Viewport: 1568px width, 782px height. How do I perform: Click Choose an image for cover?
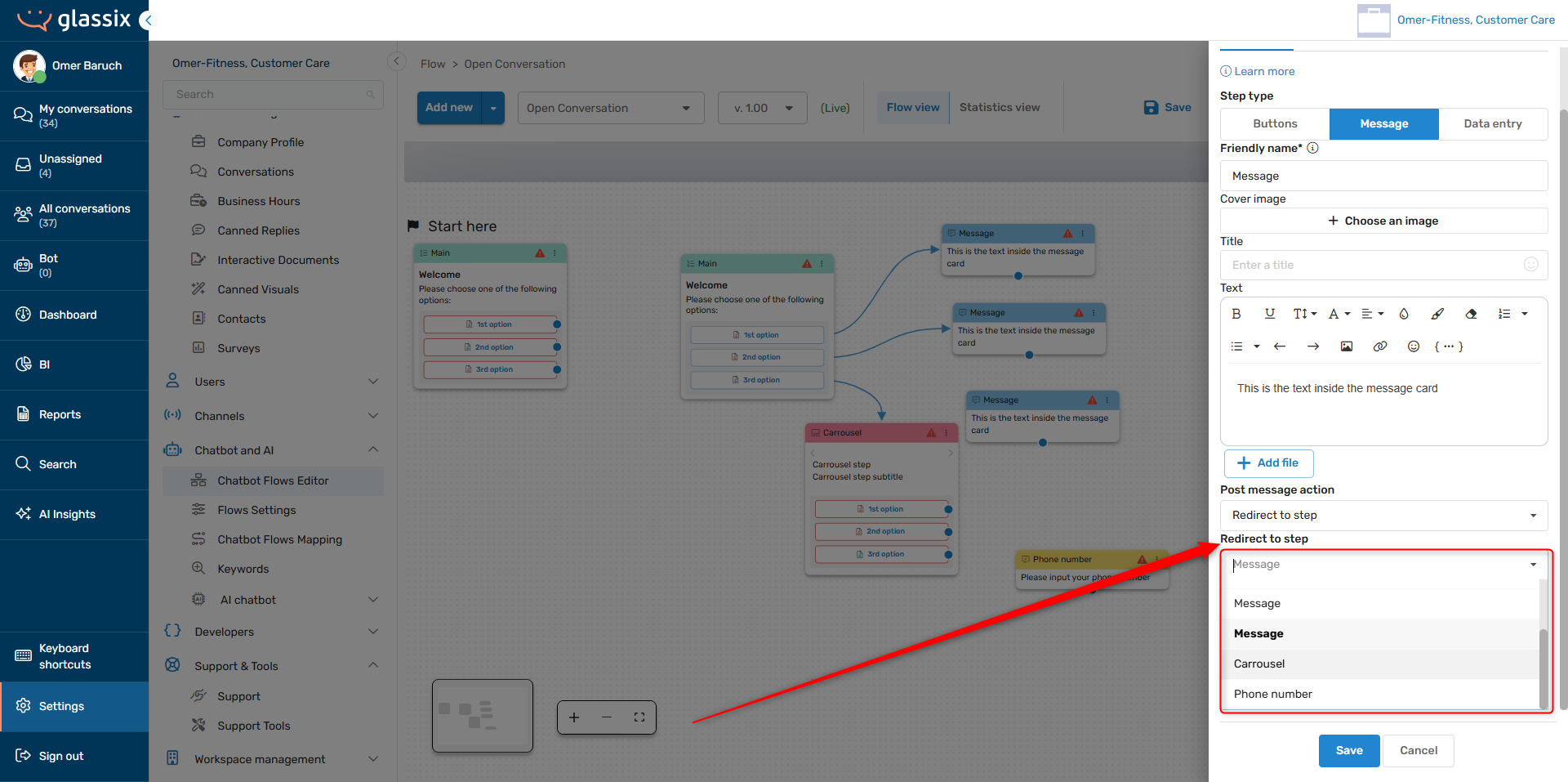click(1384, 221)
